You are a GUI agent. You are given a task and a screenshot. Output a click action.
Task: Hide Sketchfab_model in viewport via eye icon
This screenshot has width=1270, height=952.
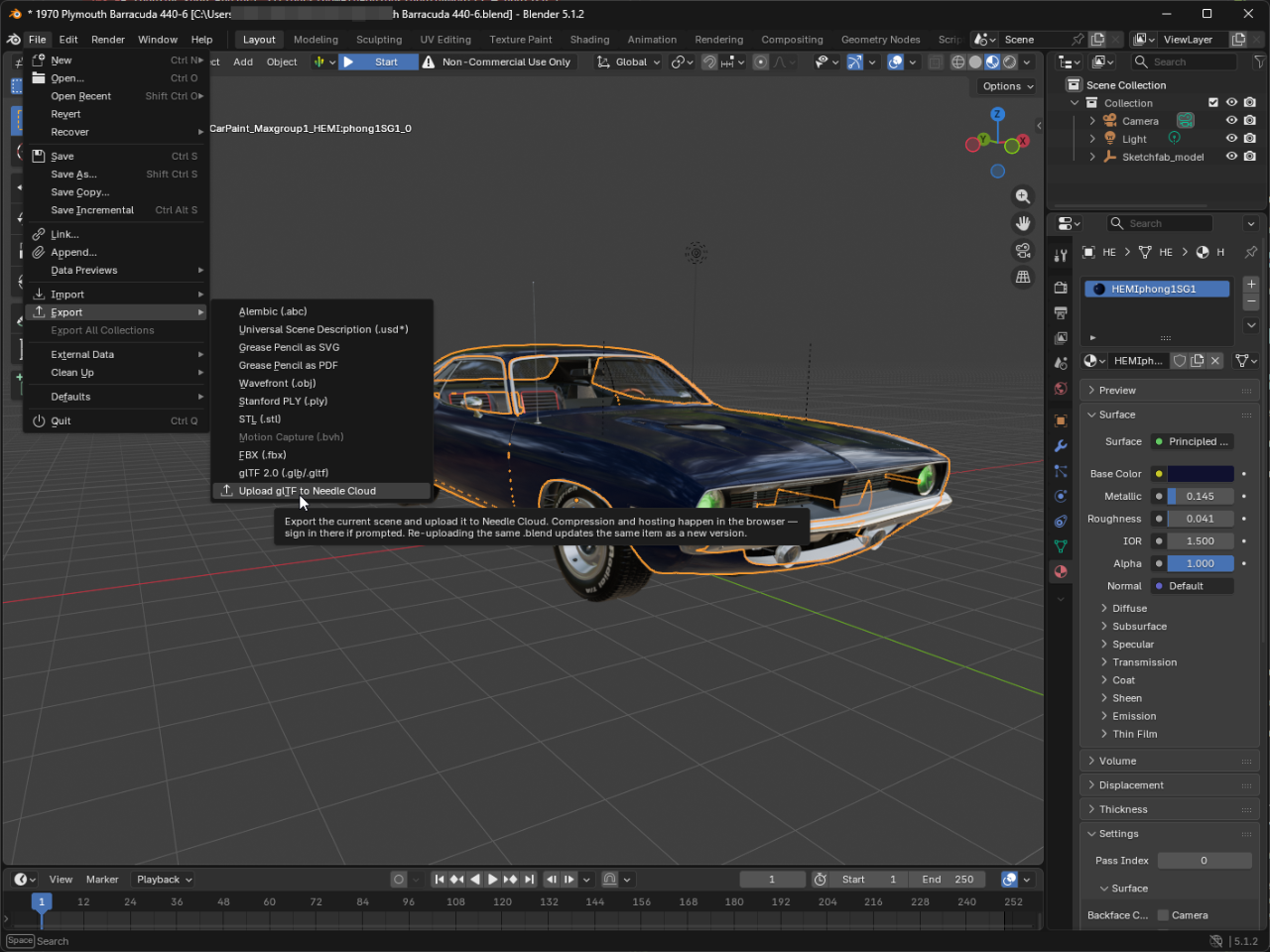pyautogui.click(x=1231, y=157)
